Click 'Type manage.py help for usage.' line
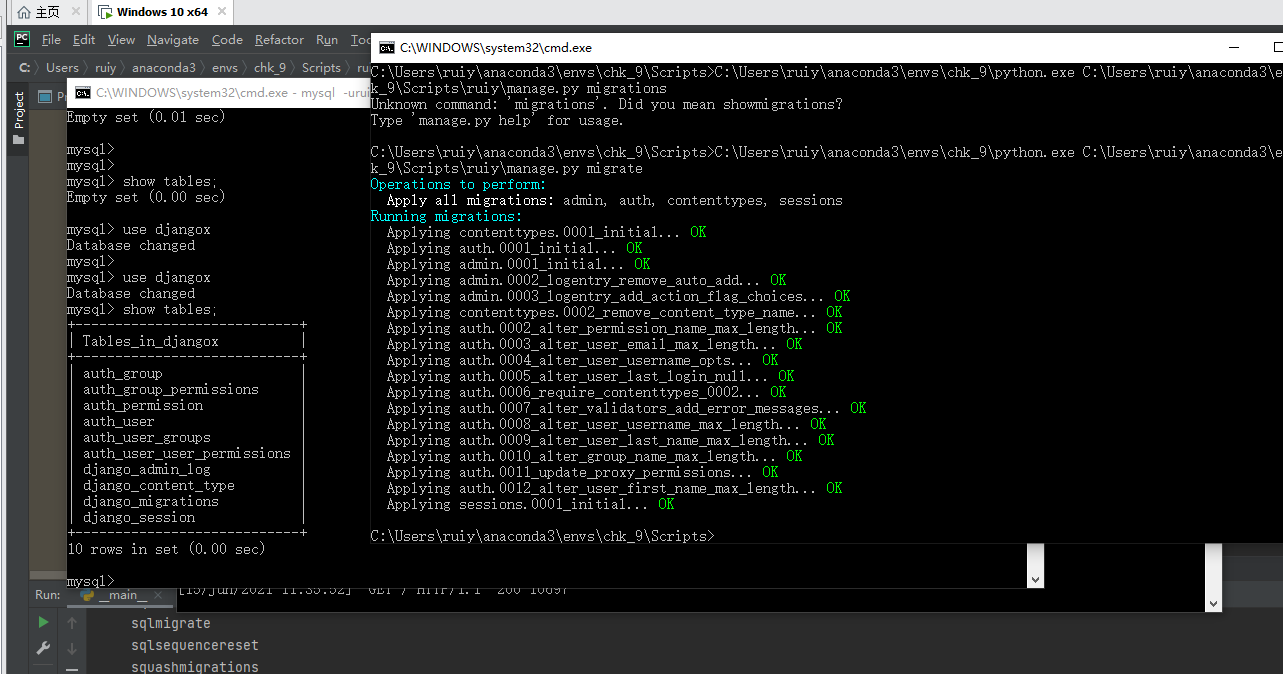The image size is (1283, 674). (x=496, y=120)
